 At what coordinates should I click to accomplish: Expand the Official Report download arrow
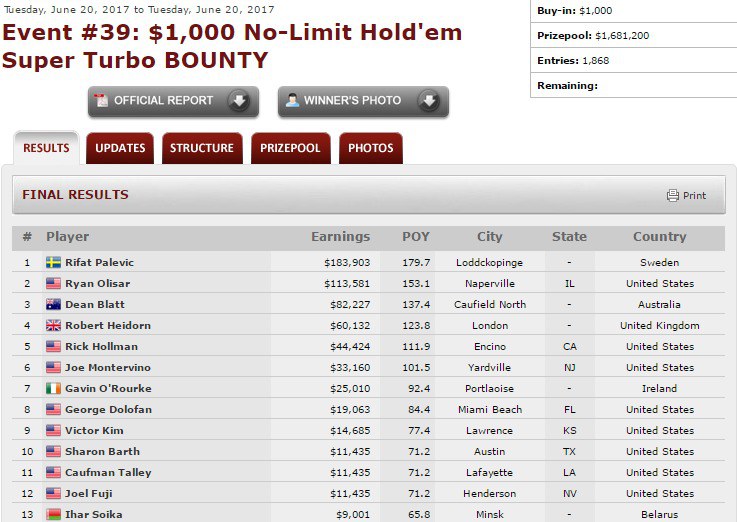click(x=238, y=101)
